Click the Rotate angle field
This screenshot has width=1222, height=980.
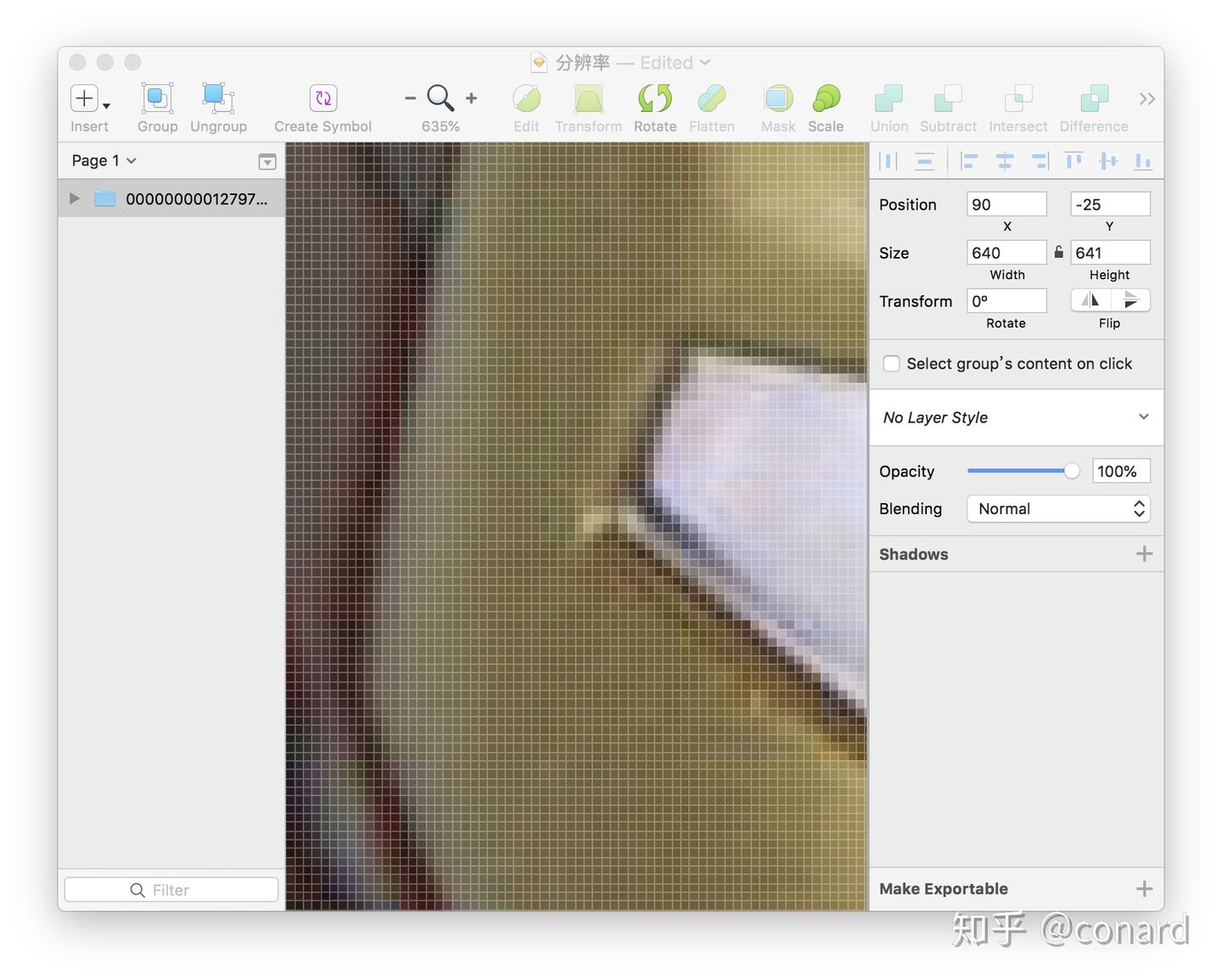[1006, 301]
